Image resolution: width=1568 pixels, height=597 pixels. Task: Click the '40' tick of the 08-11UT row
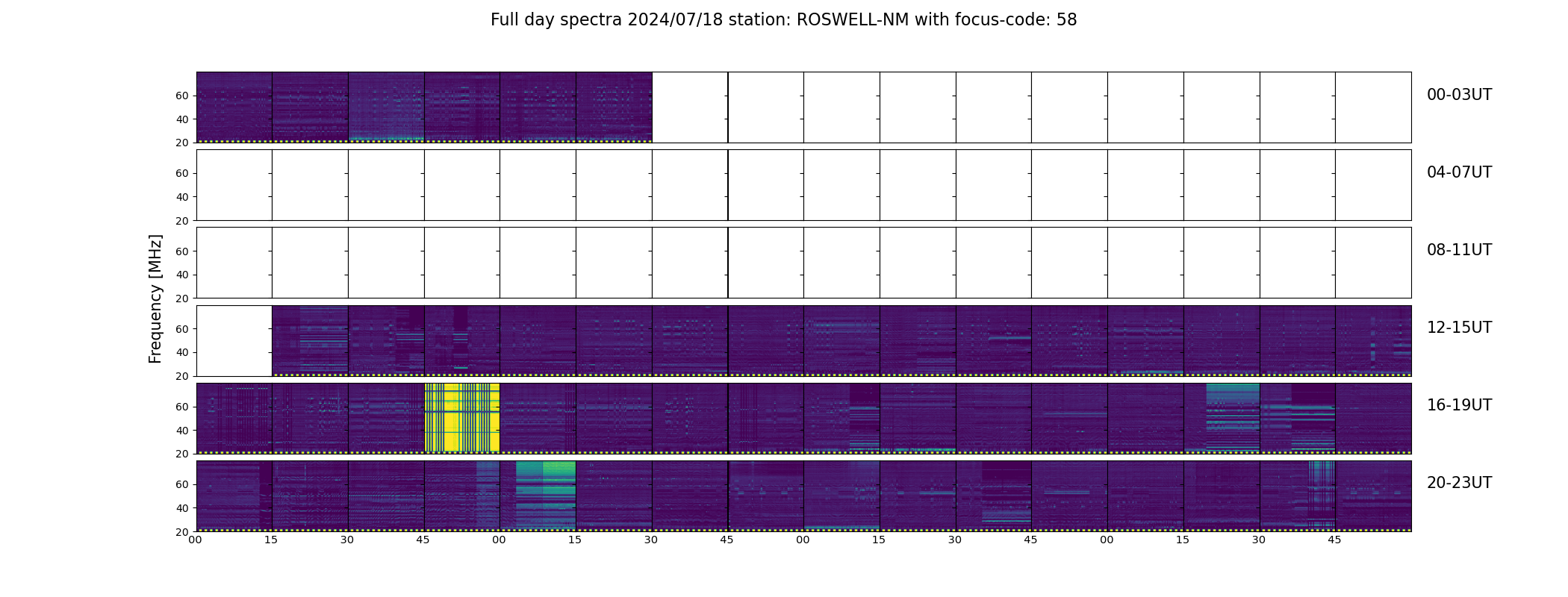coord(182,275)
